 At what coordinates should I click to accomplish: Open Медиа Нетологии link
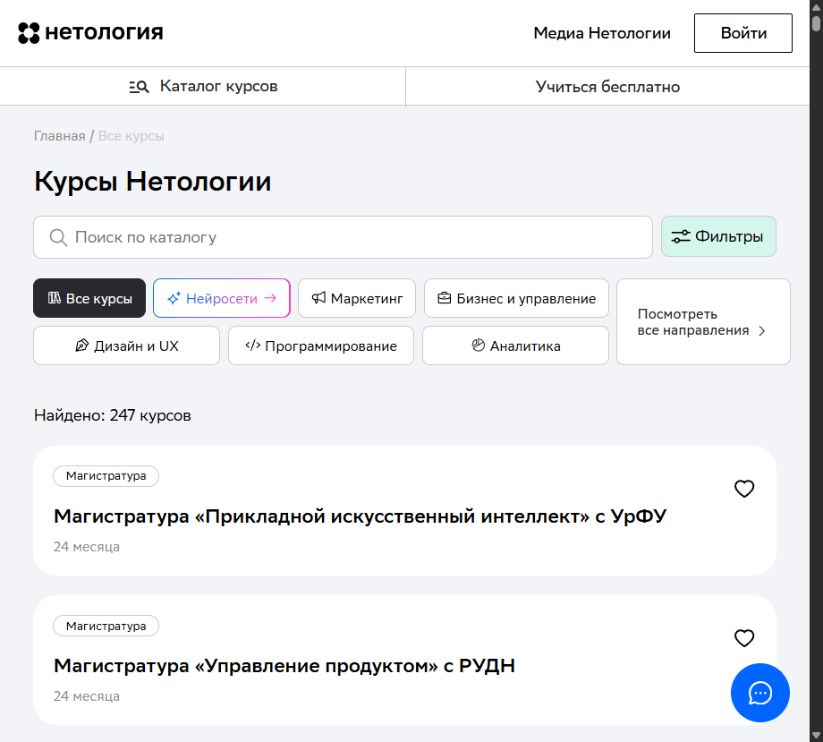pos(602,33)
